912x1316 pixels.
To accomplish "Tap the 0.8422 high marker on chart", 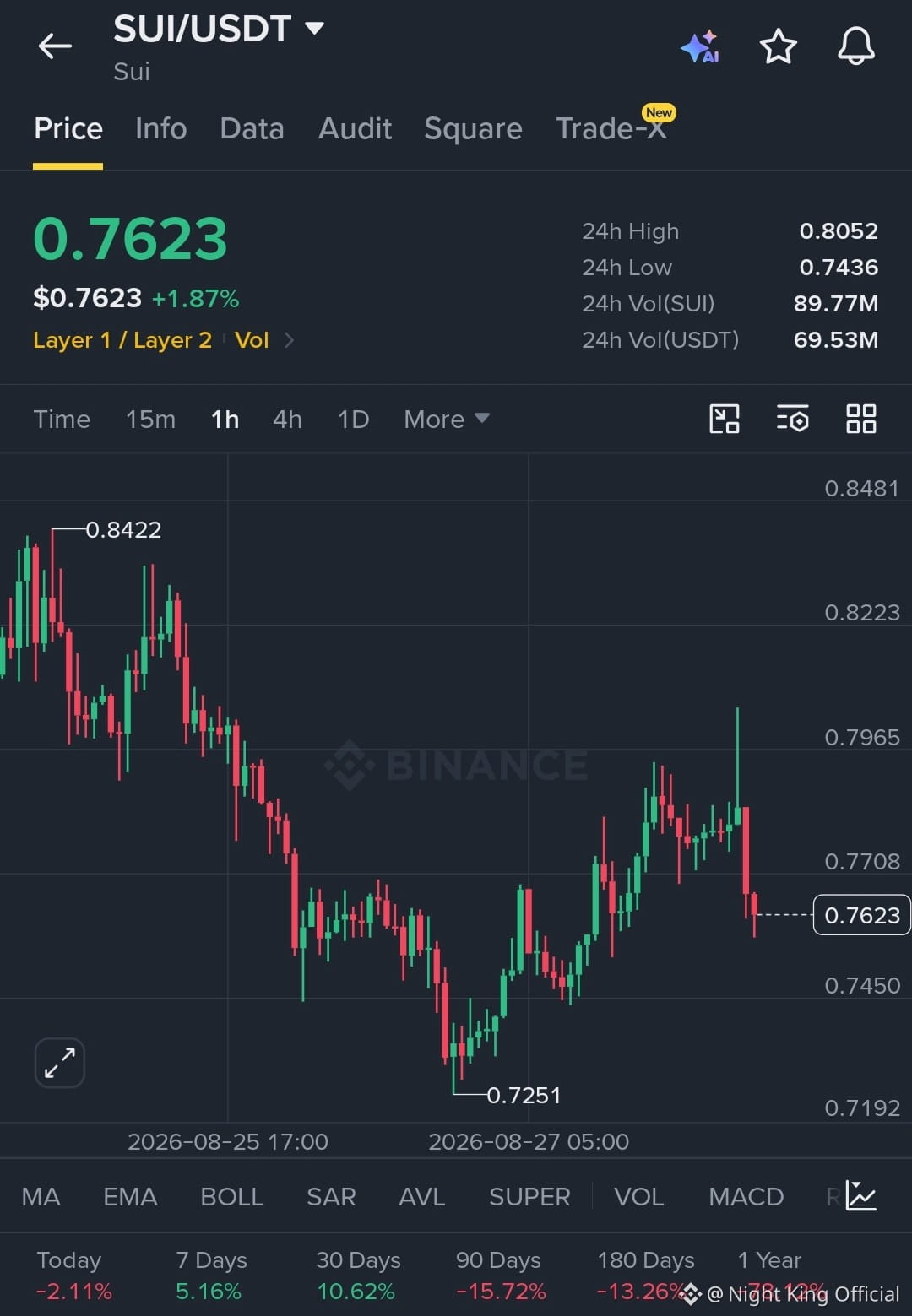I will [123, 529].
